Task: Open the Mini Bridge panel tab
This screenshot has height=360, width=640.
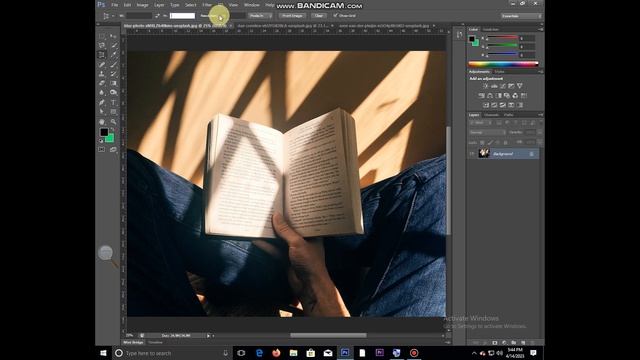Action: click(133, 342)
